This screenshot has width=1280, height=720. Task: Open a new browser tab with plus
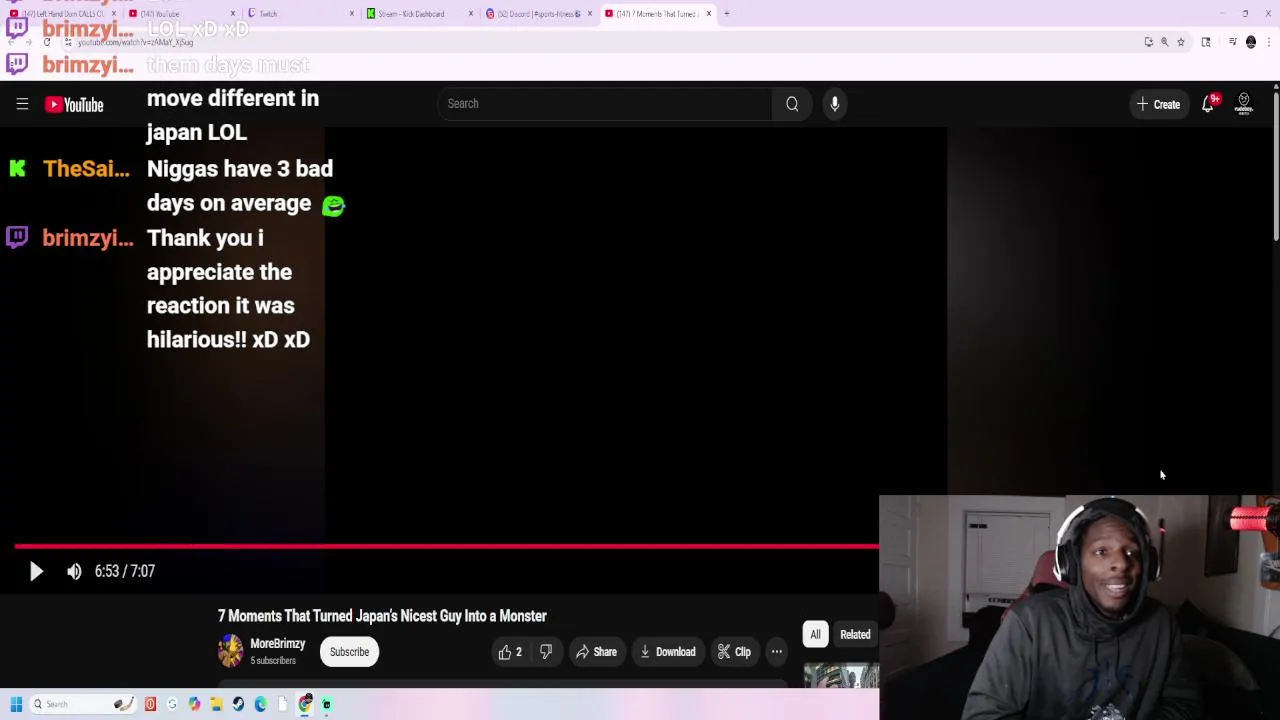click(x=727, y=14)
